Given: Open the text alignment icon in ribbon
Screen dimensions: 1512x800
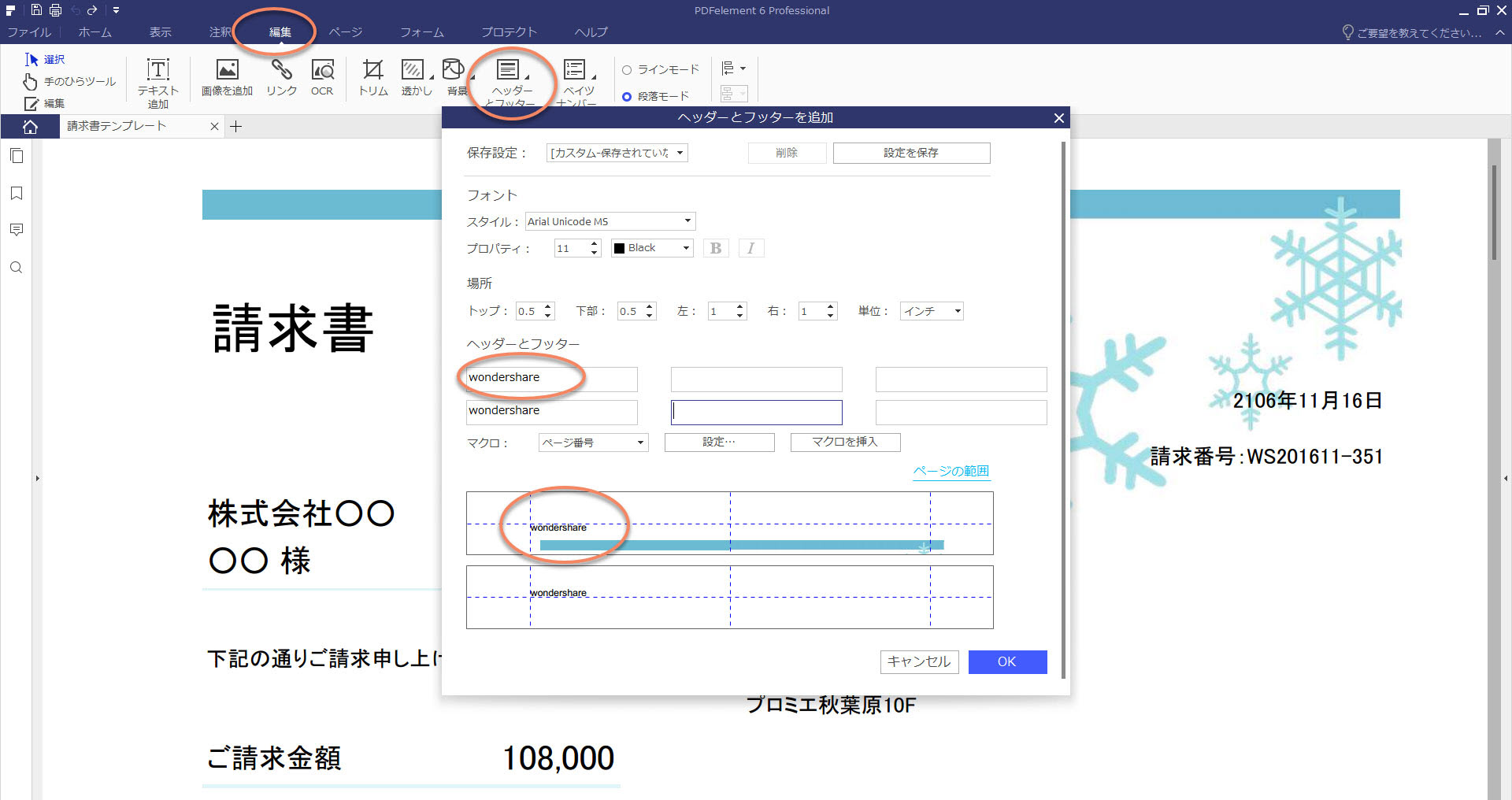Looking at the screenshot, I should [x=733, y=69].
